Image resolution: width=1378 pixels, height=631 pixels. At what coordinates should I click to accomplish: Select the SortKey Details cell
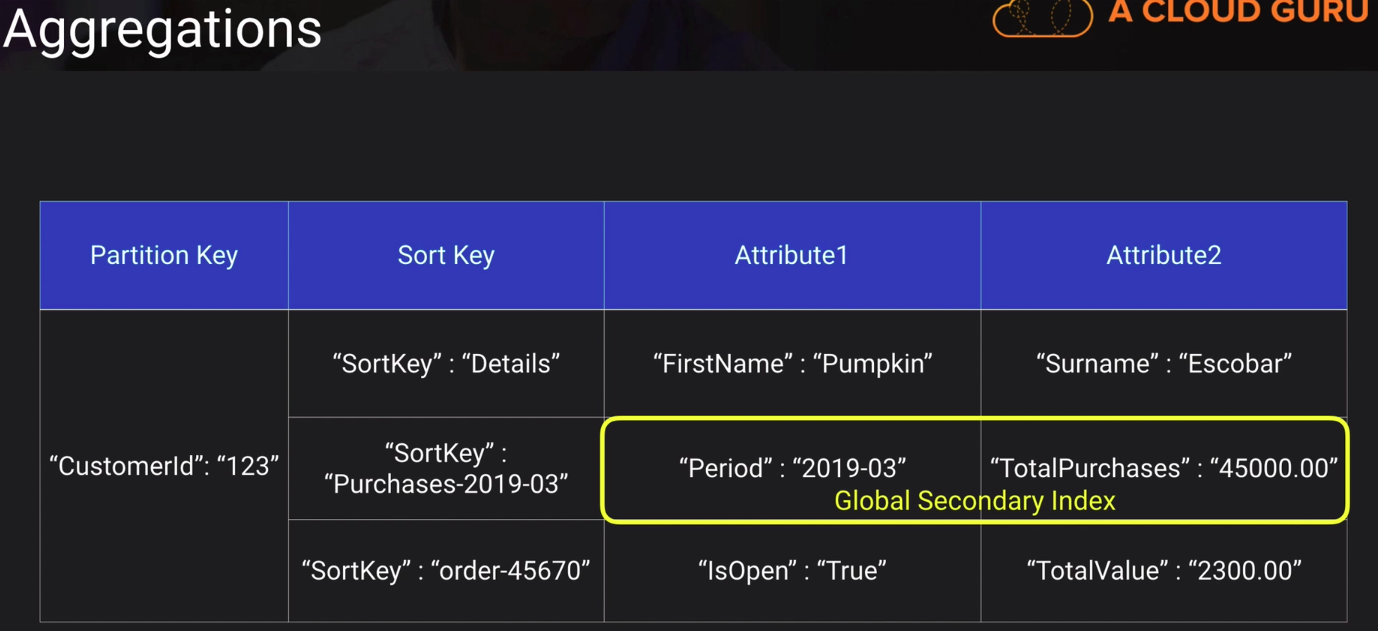click(x=446, y=363)
